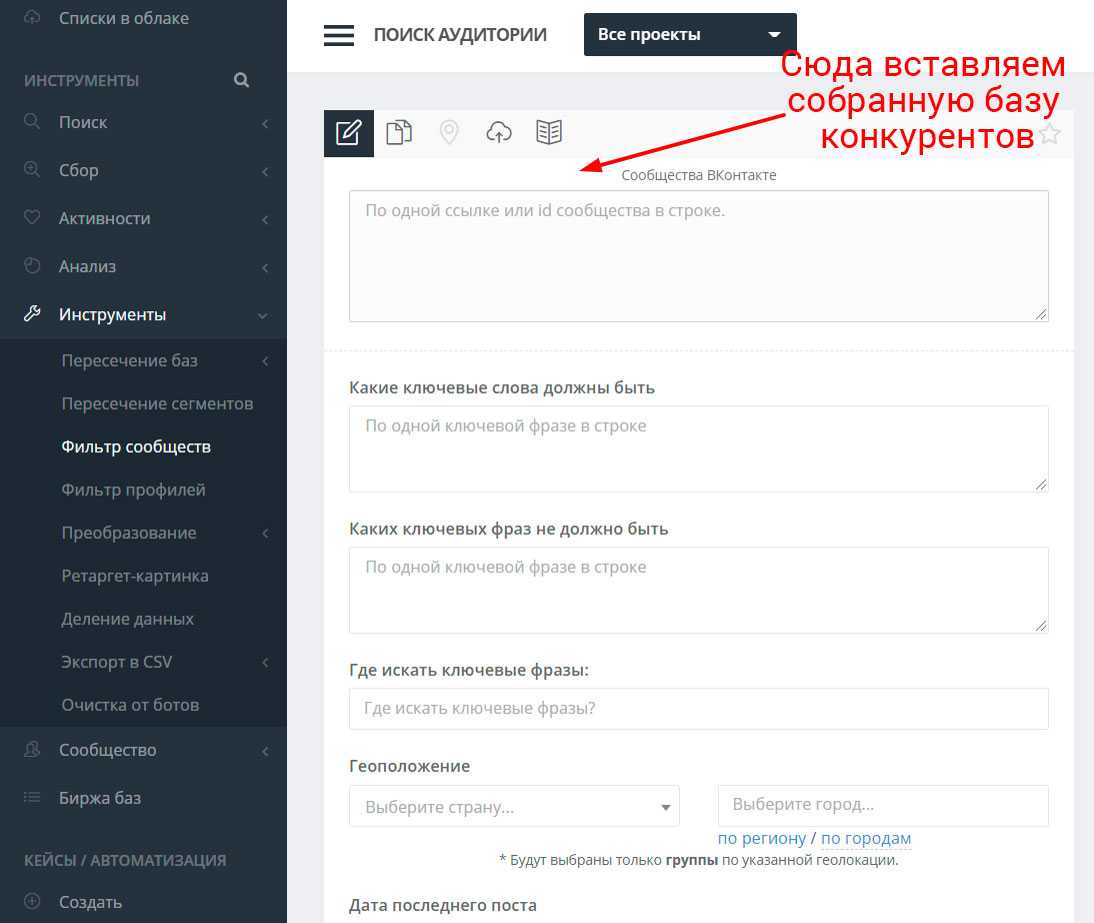The width and height of the screenshot is (1094, 923).
Task: Open the Все проекты dropdown
Action: click(x=690, y=35)
